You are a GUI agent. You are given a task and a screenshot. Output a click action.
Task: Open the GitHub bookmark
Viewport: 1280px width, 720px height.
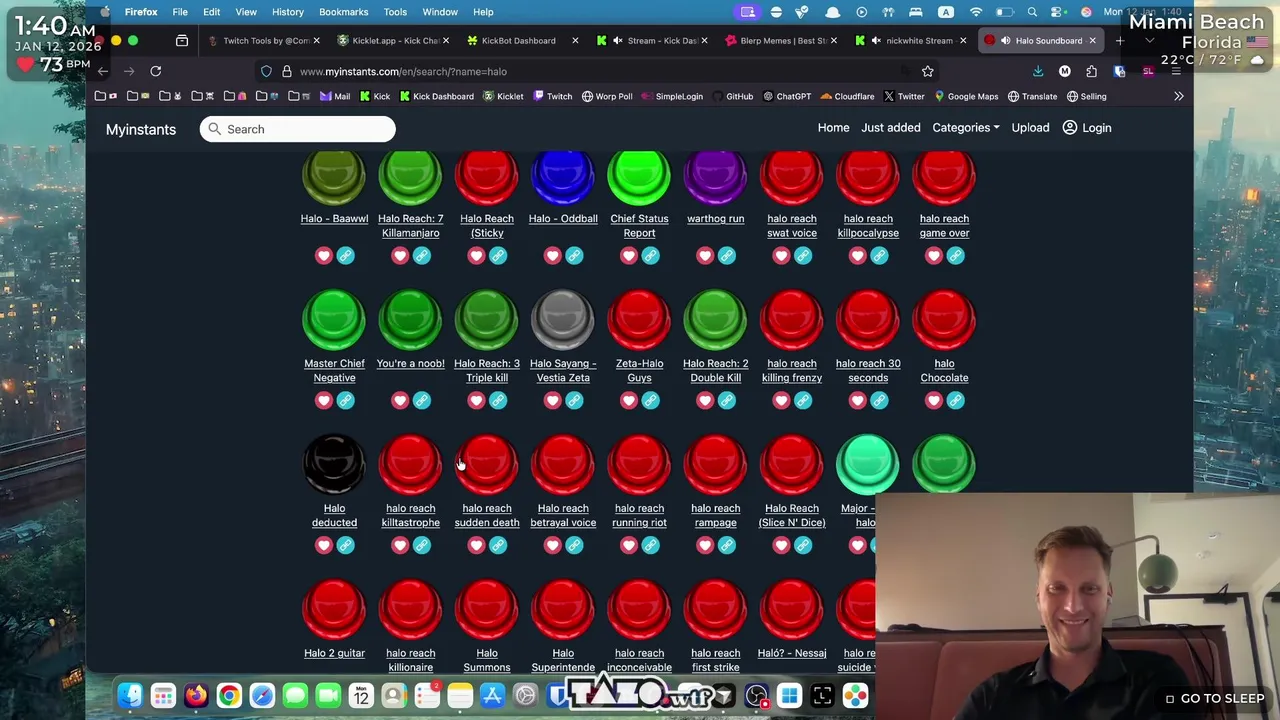coord(733,96)
